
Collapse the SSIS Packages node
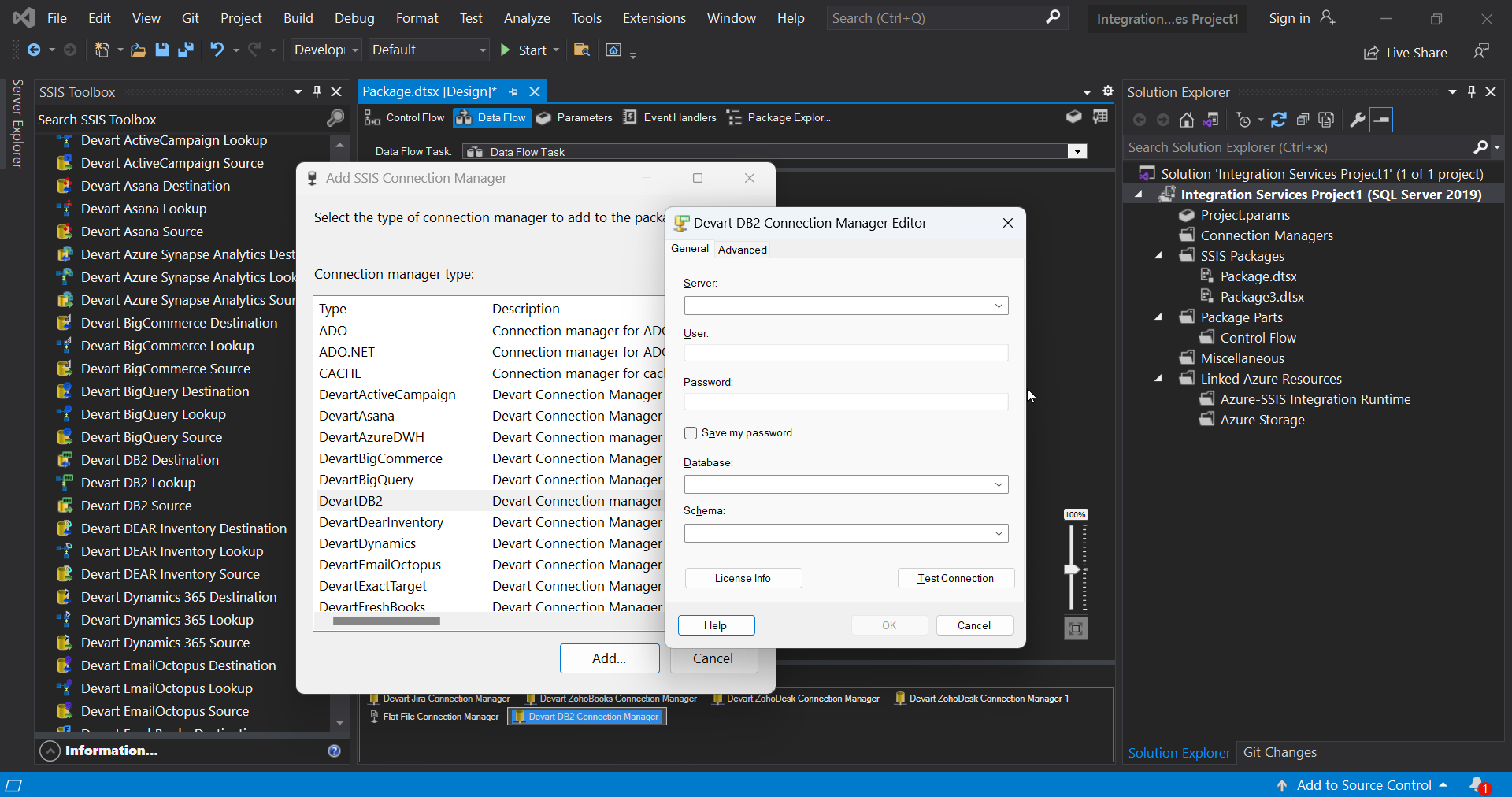pyautogui.click(x=1159, y=255)
